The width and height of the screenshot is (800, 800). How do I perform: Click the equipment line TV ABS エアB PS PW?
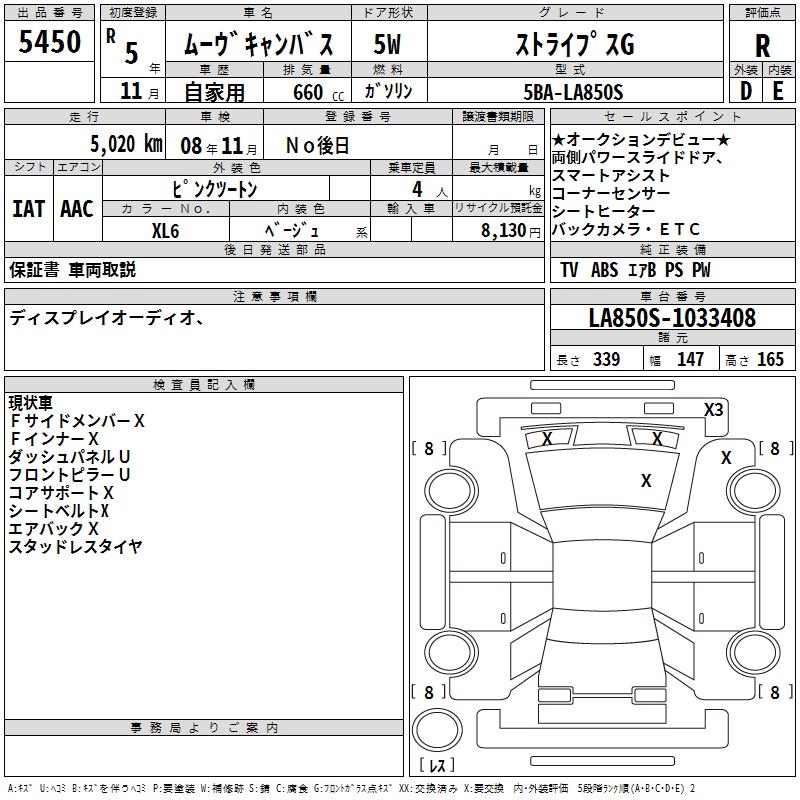tap(635, 270)
